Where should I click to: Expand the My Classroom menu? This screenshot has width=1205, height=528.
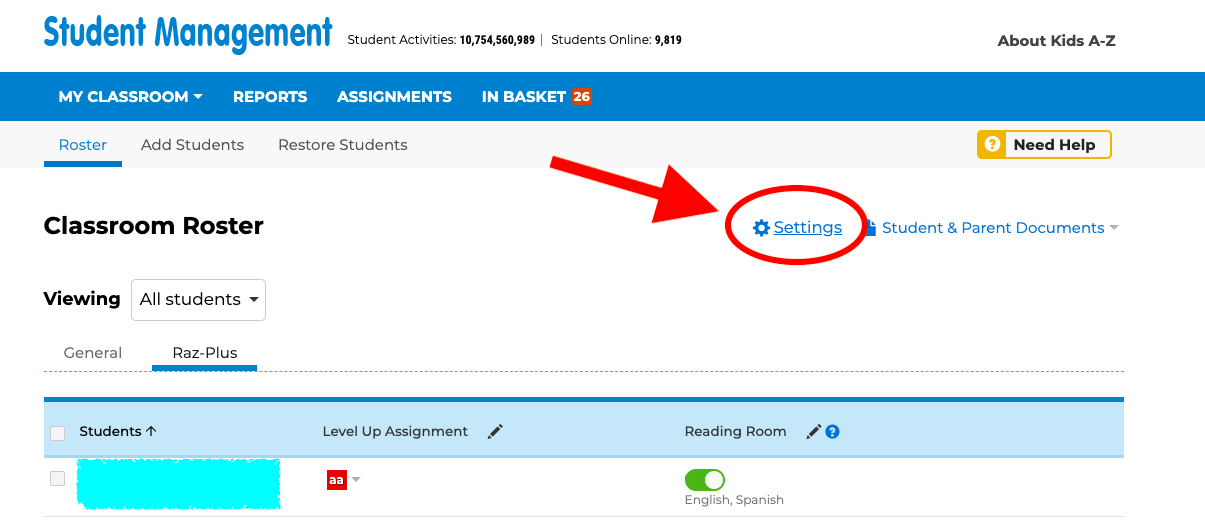click(131, 97)
